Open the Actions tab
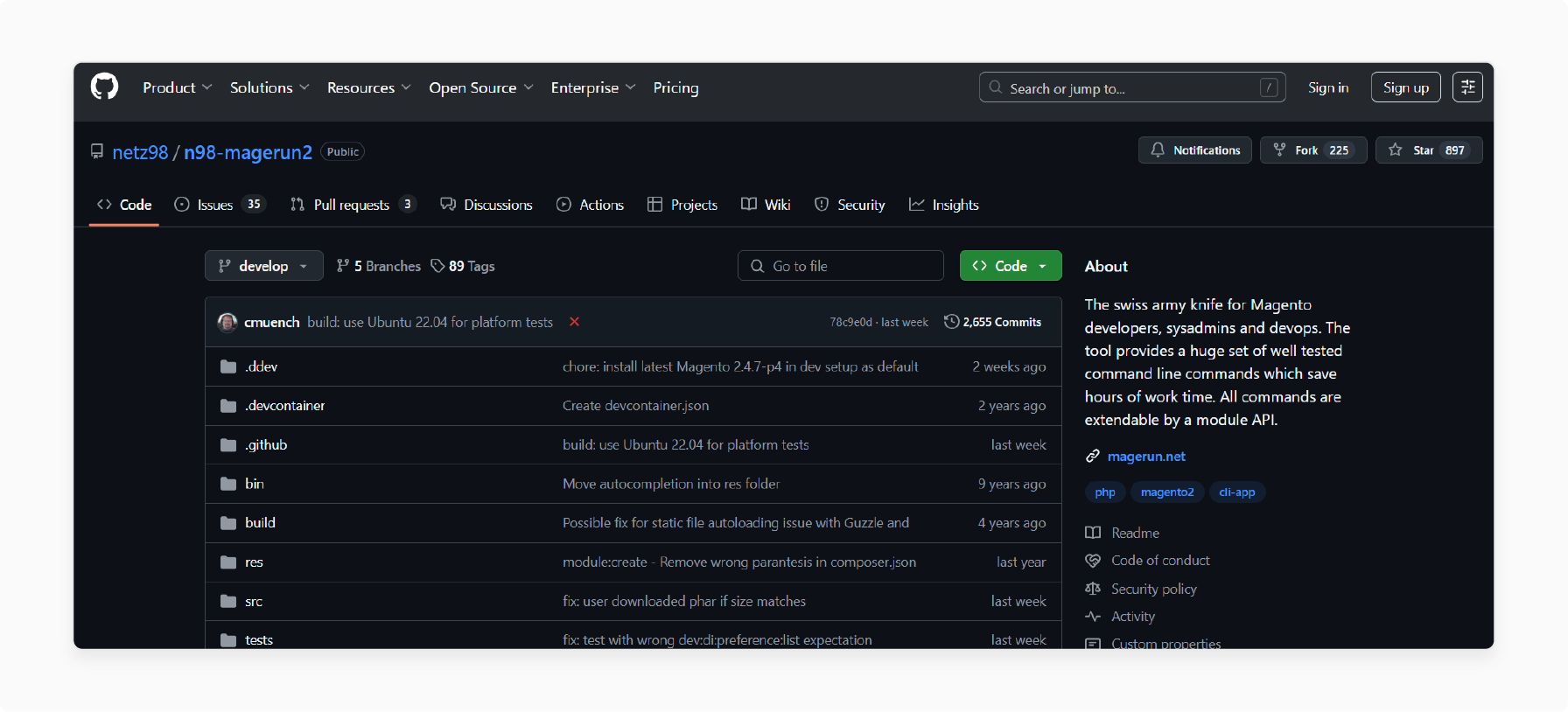This screenshot has height=712, width=1568. click(590, 205)
